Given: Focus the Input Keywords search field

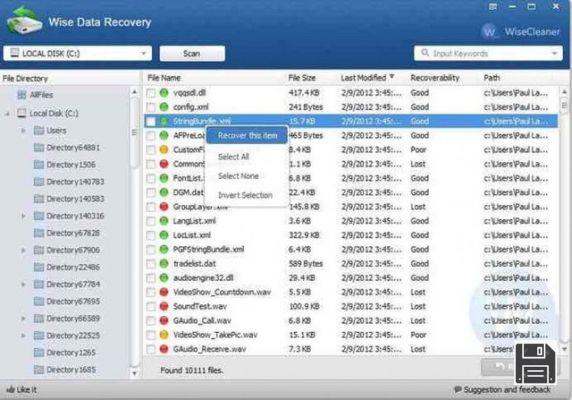Looking at the screenshot, I should pyautogui.click(x=488, y=53).
